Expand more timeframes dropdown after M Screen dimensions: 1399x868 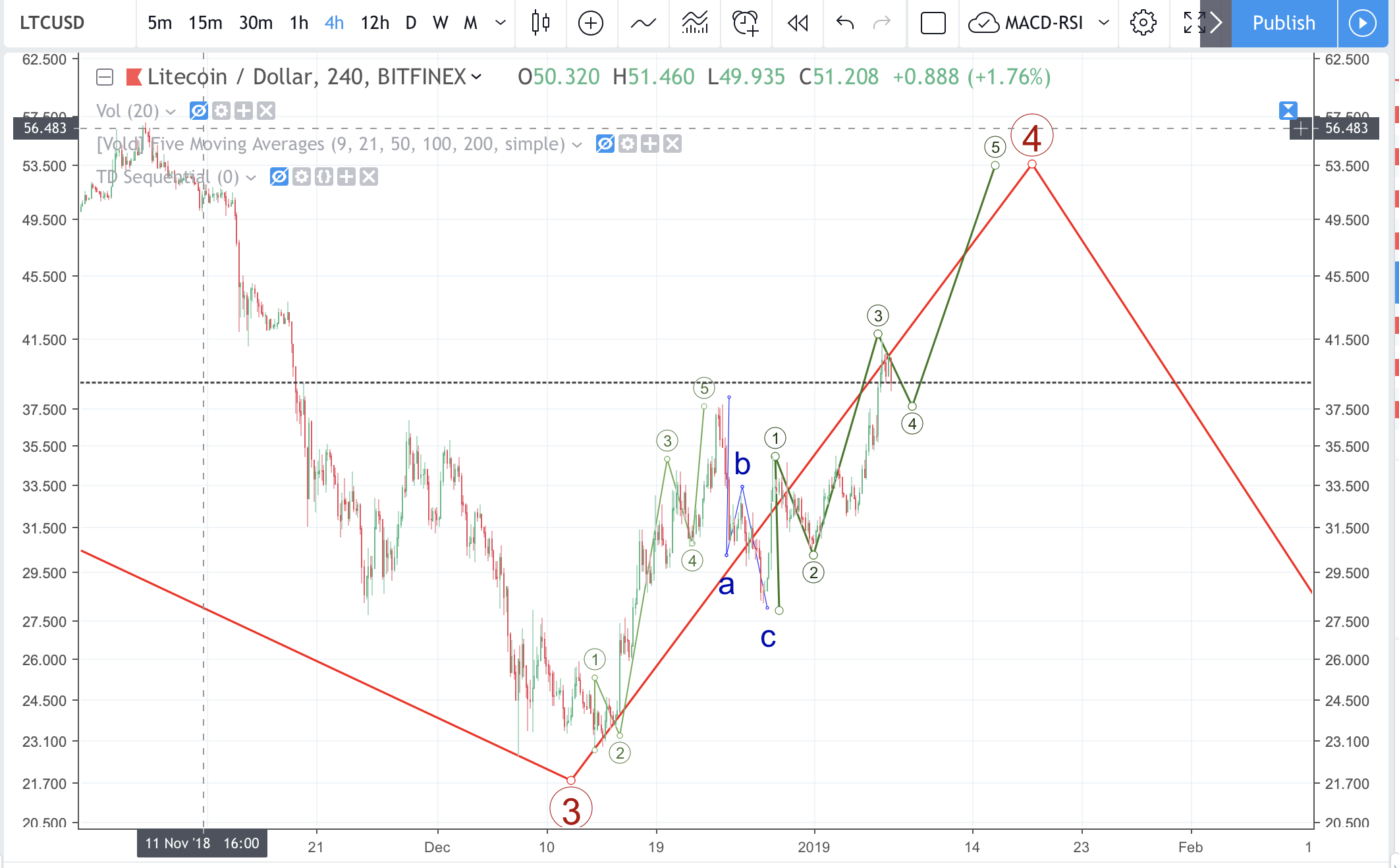coord(501,23)
